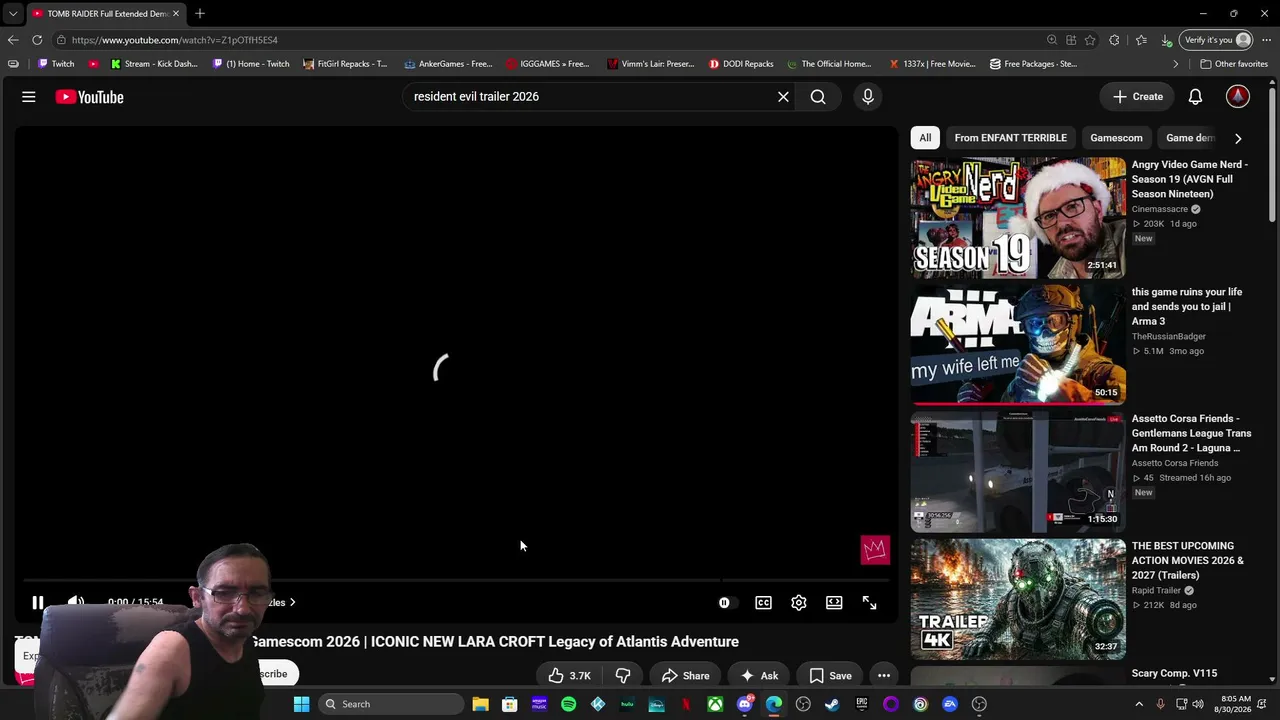Mute the video volume
1280x720 pixels.
coord(76,603)
